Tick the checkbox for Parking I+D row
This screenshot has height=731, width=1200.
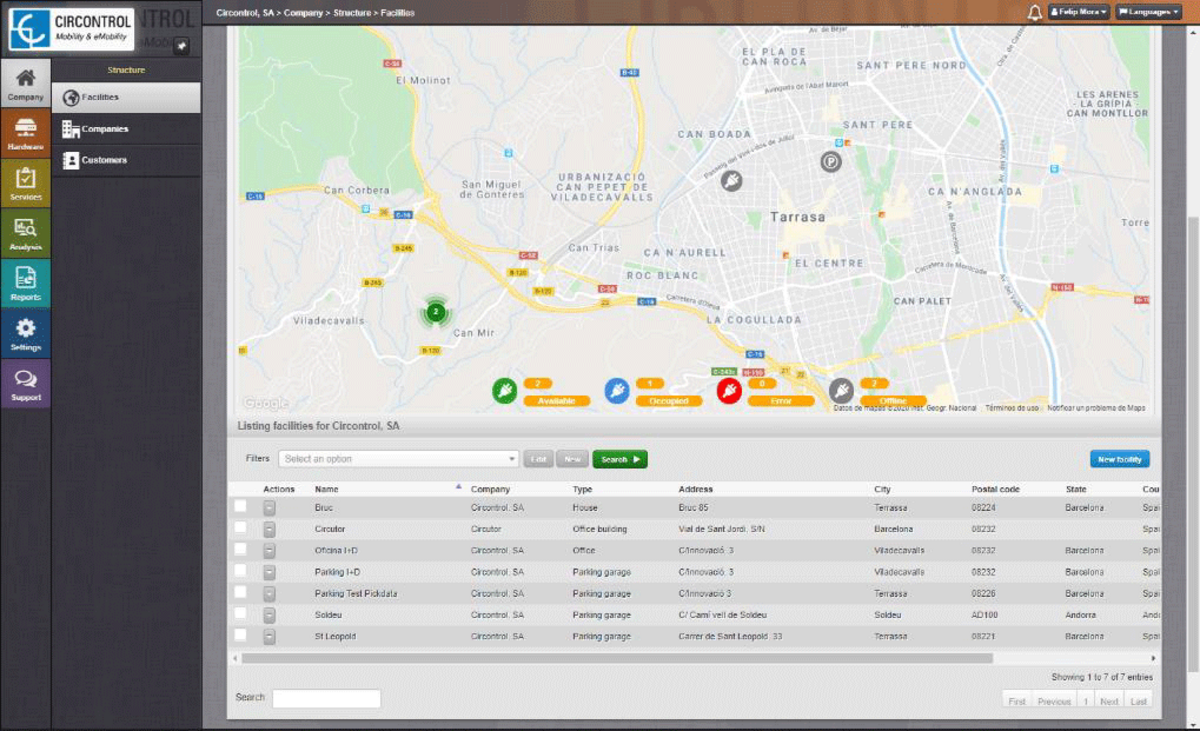point(240,570)
